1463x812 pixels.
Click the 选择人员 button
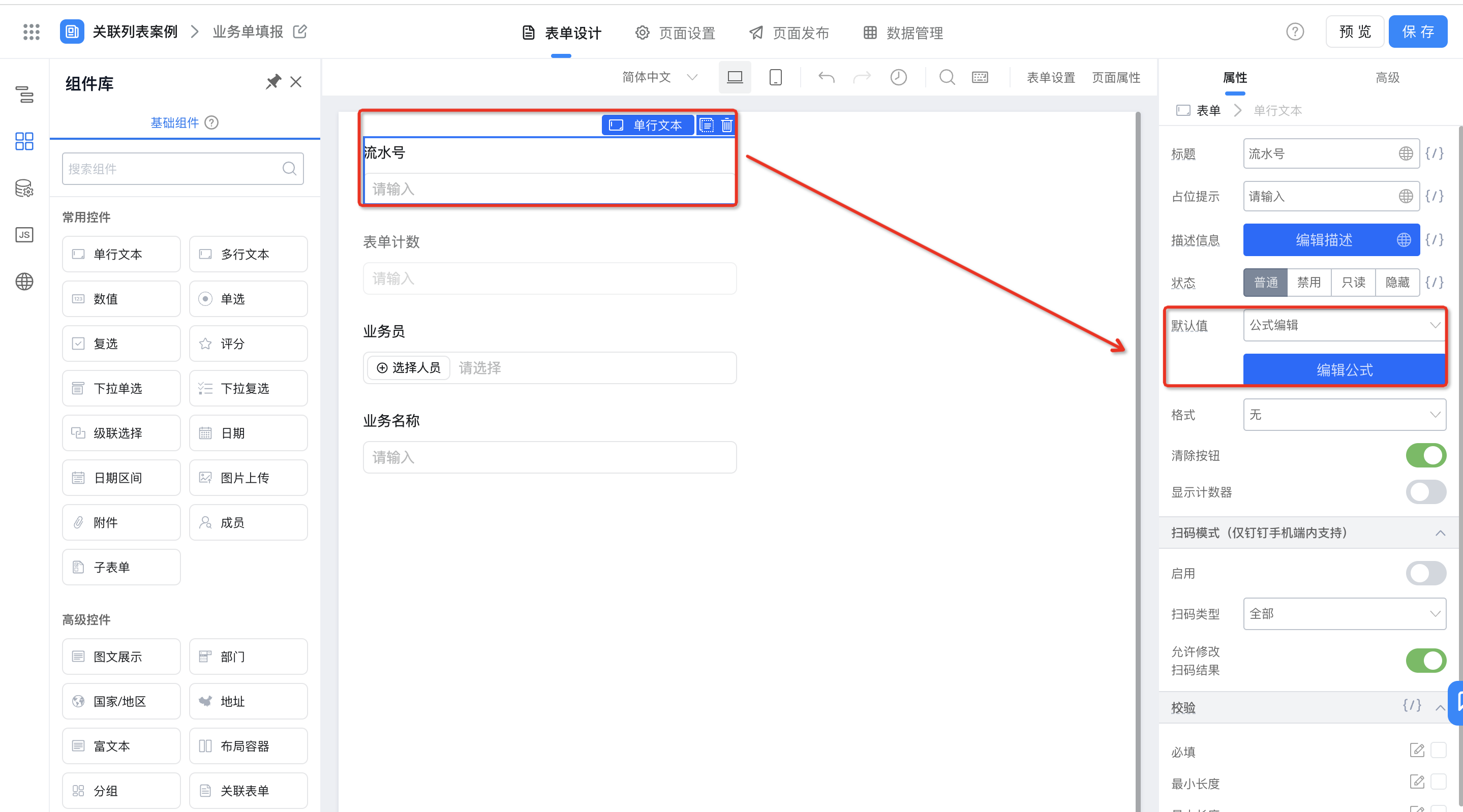click(x=408, y=368)
